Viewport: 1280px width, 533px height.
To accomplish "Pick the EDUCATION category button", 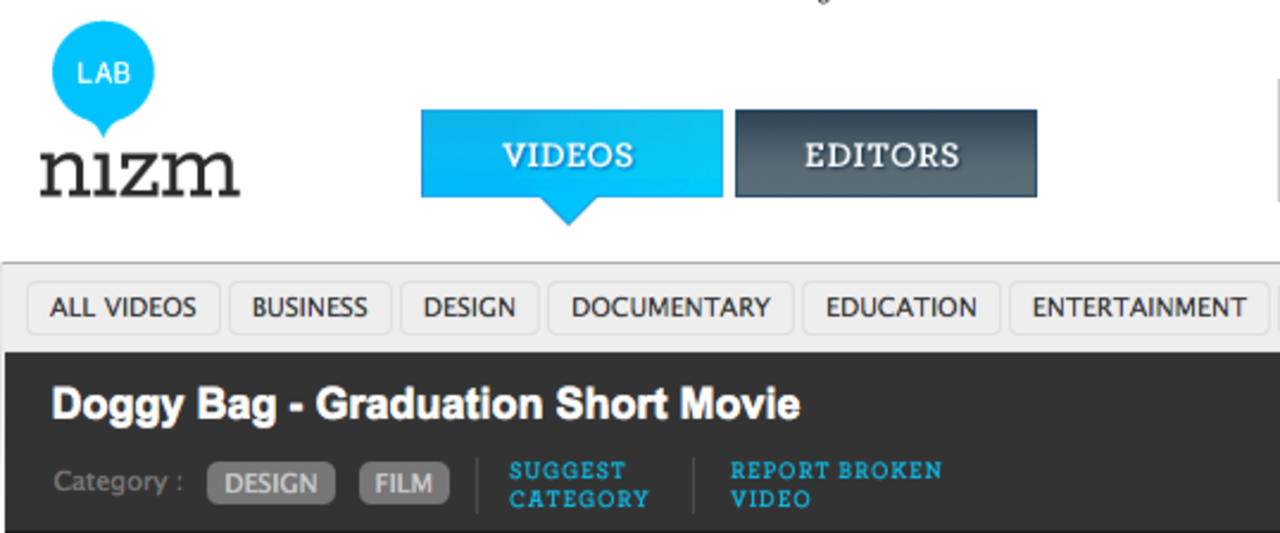I will click(901, 307).
